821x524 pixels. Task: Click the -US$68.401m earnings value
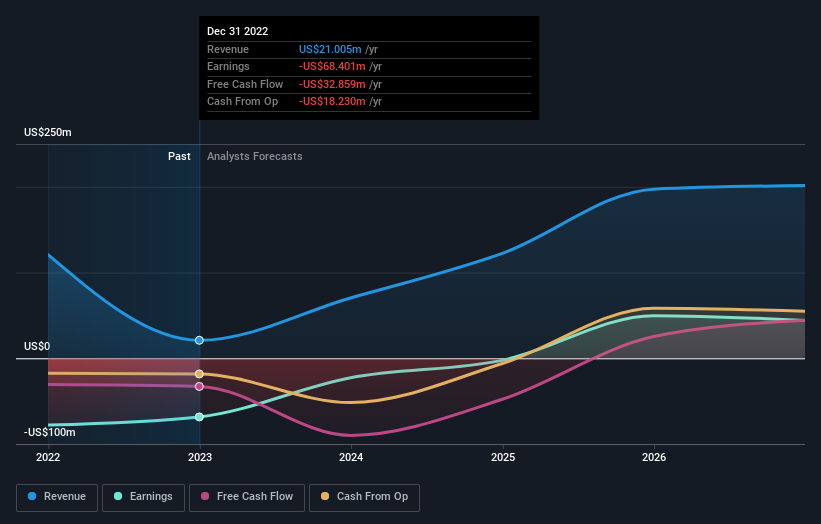coord(332,66)
